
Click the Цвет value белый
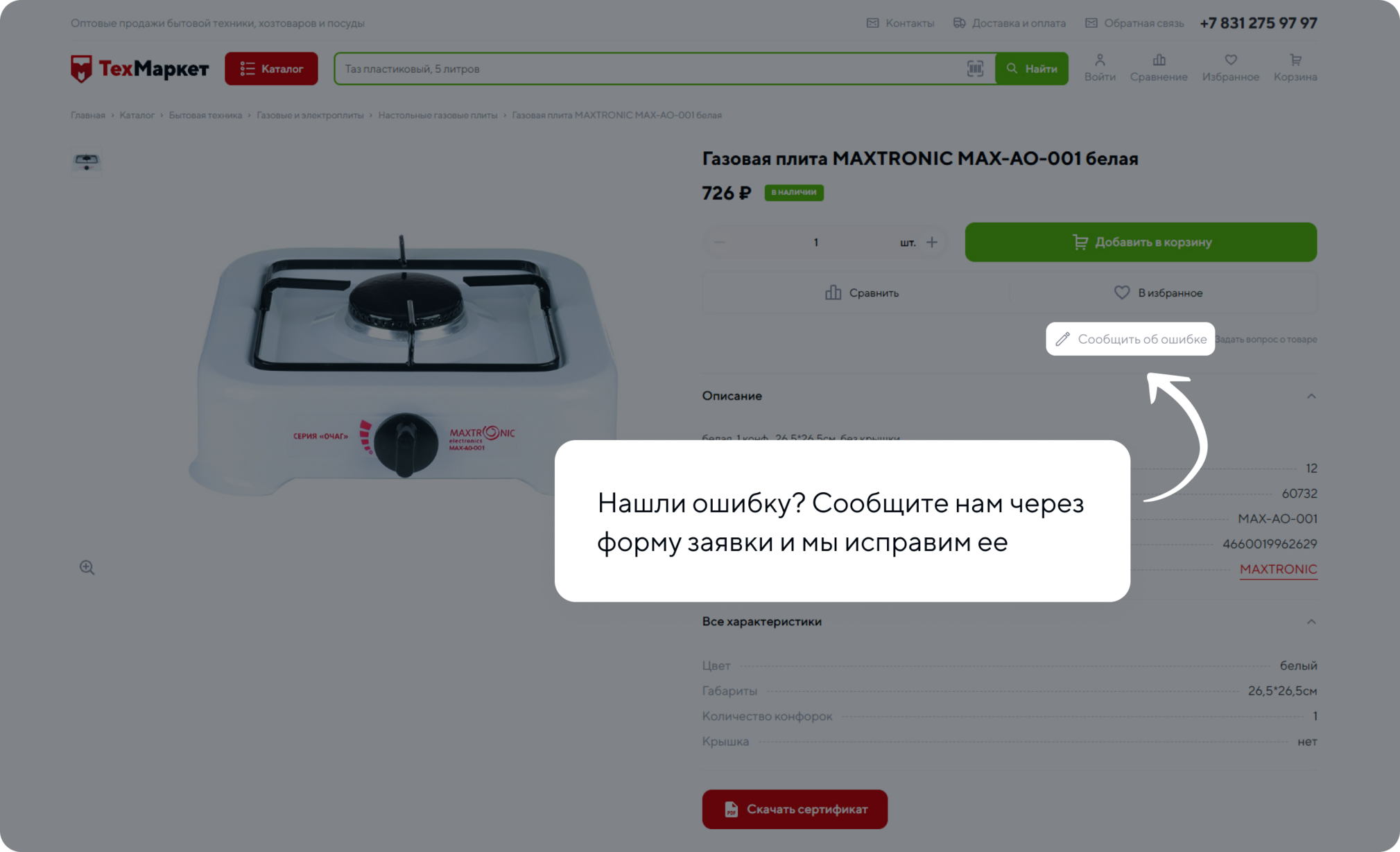[x=1298, y=666]
